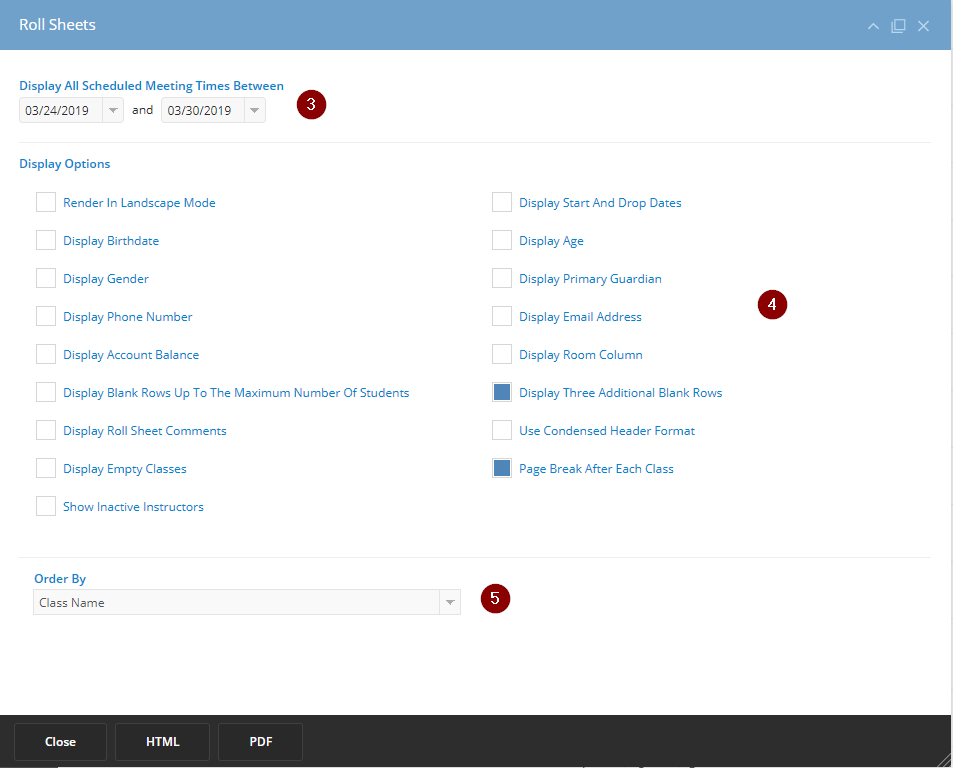The width and height of the screenshot is (953, 768).
Task: Tick the Display Gender checkbox
Action: 46,278
